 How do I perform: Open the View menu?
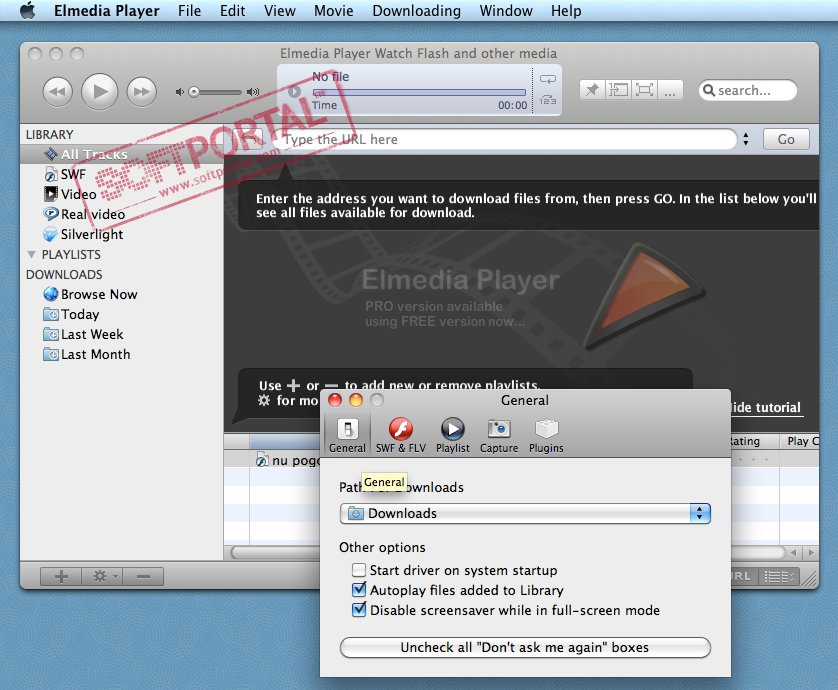point(280,11)
